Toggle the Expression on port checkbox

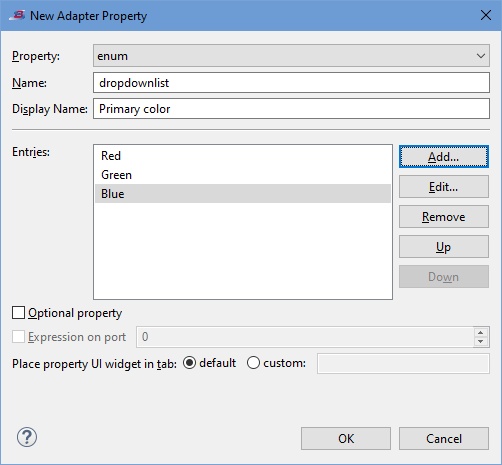point(18,337)
